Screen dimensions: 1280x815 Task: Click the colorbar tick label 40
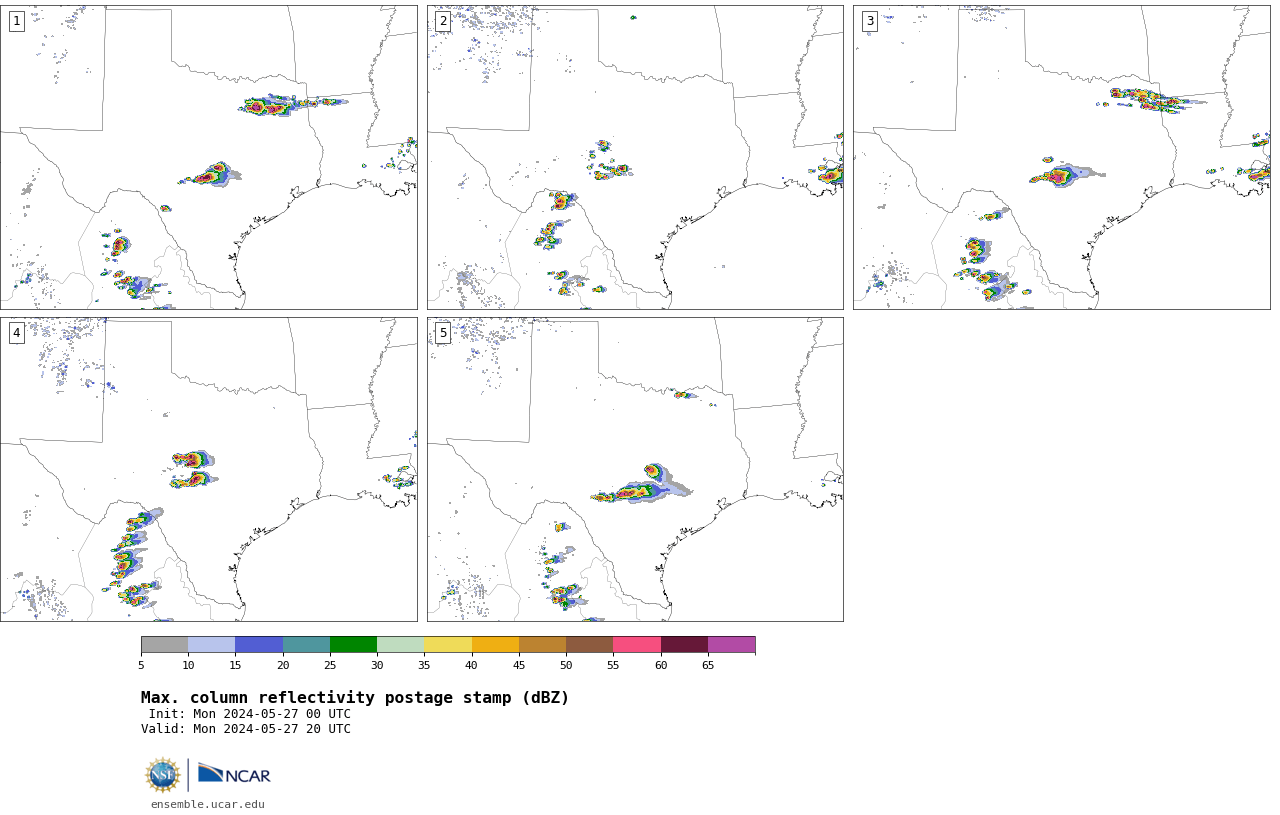point(471,666)
